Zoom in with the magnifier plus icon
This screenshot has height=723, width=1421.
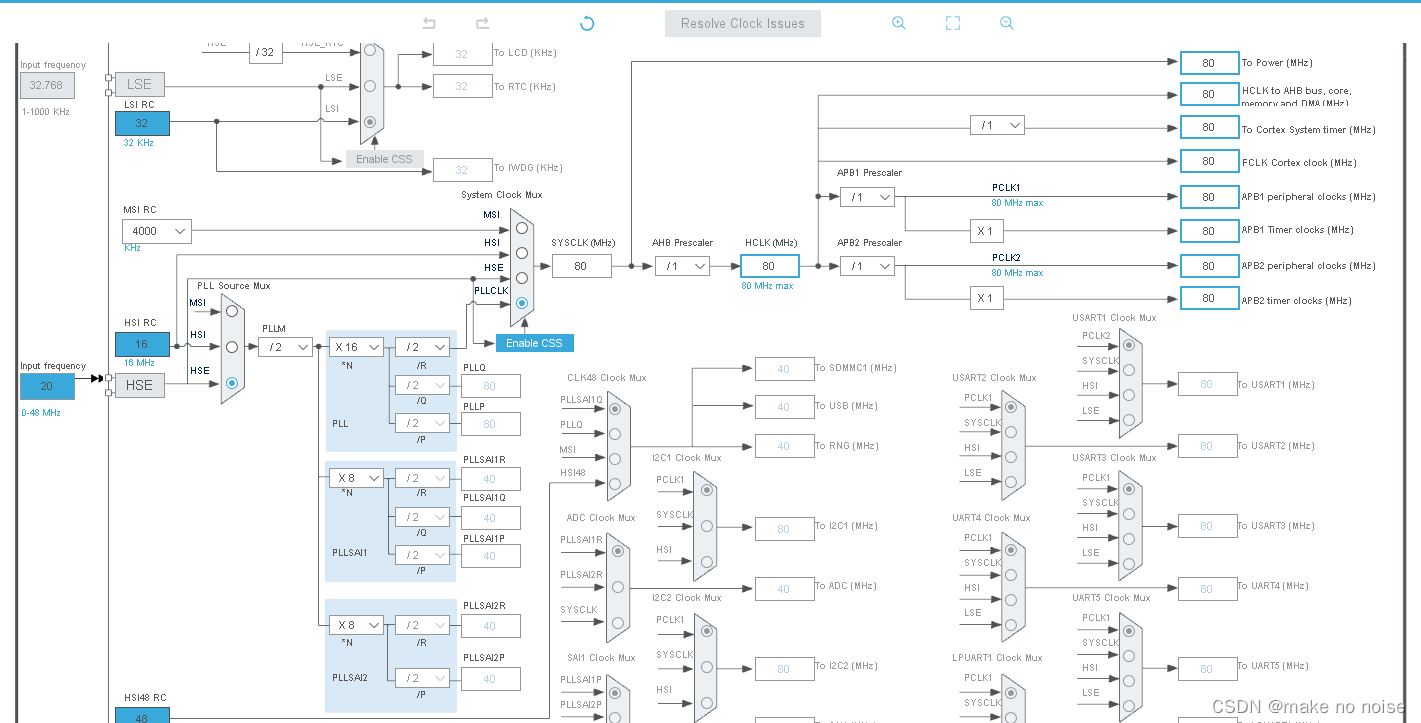coord(899,23)
